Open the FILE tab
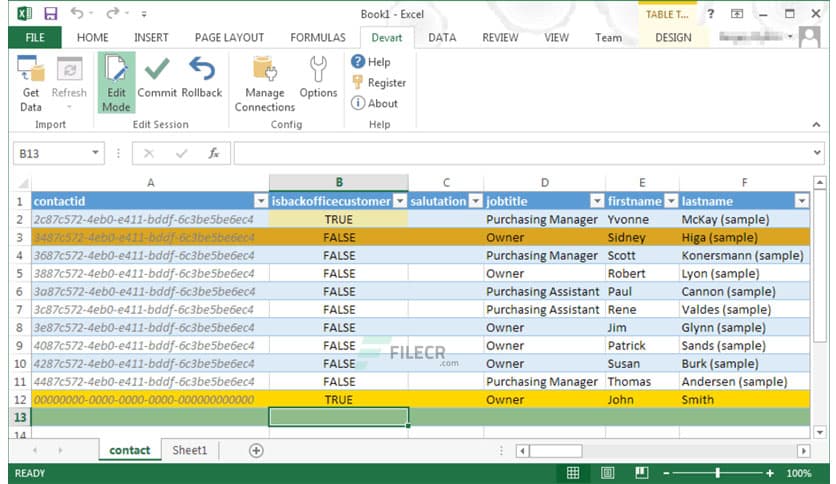 coord(35,37)
